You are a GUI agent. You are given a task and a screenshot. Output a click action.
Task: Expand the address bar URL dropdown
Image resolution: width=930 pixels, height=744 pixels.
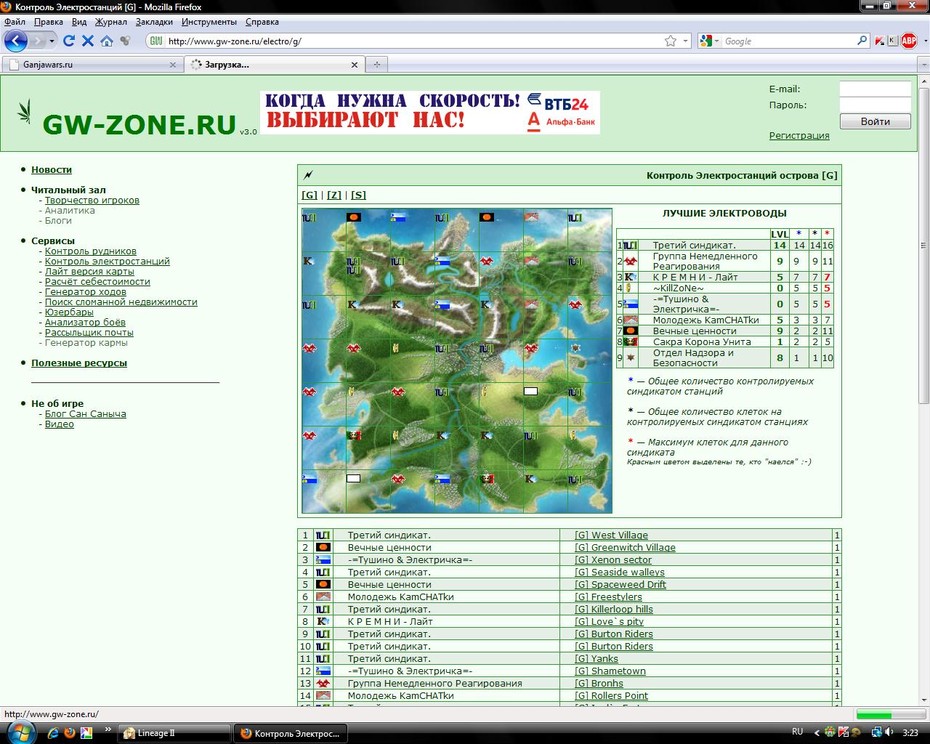point(686,41)
